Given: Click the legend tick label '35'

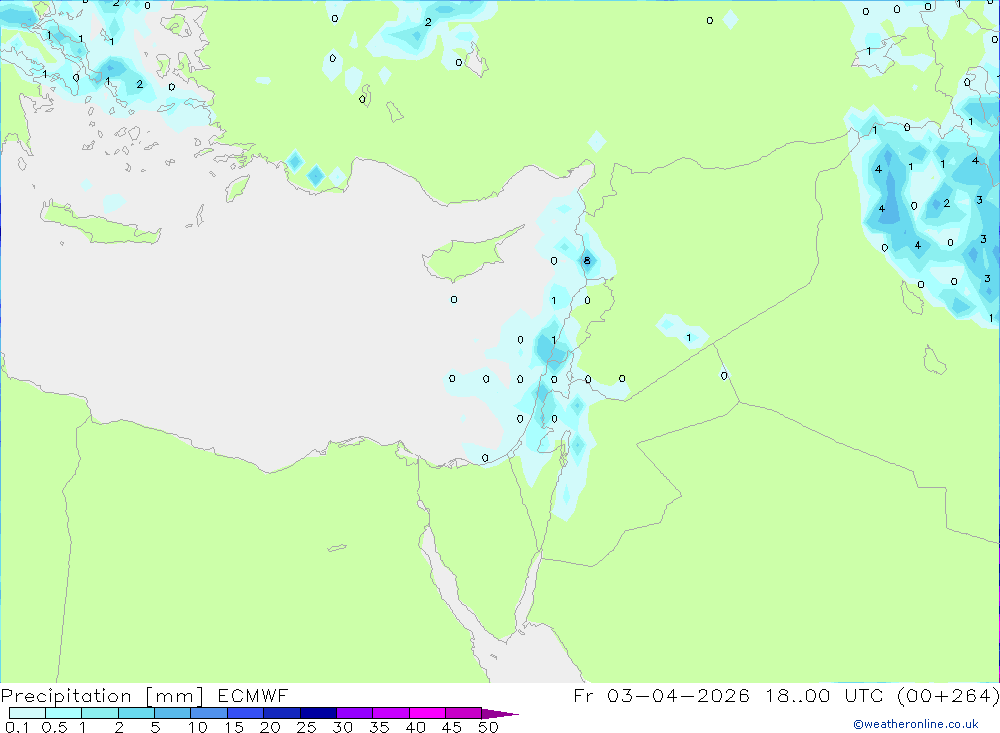Looking at the screenshot, I should click(379, 727).
